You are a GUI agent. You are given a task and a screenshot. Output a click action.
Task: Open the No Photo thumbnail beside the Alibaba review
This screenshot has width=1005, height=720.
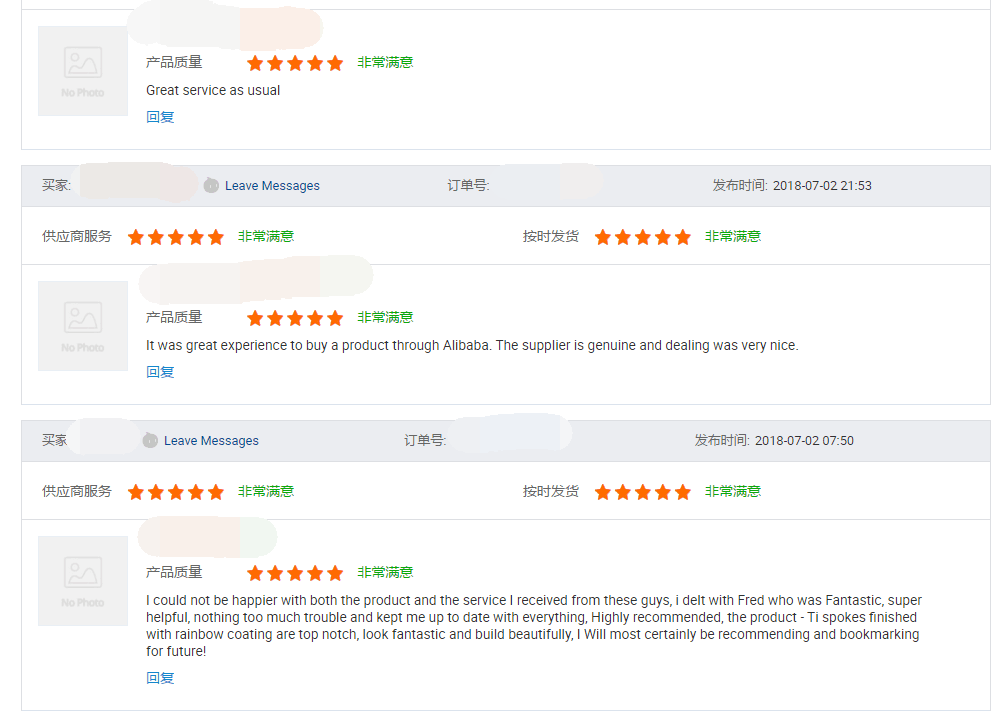pos(83,326)
